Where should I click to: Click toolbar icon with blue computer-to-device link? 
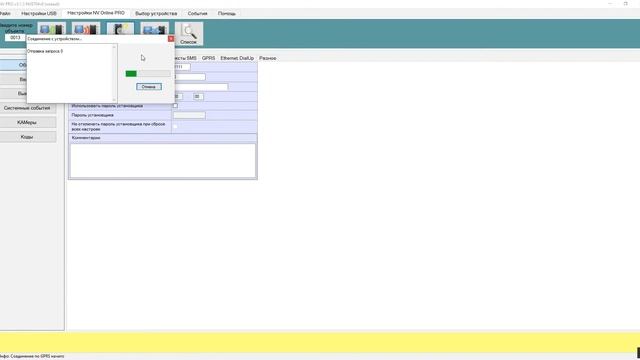click(x=155, y=29)
